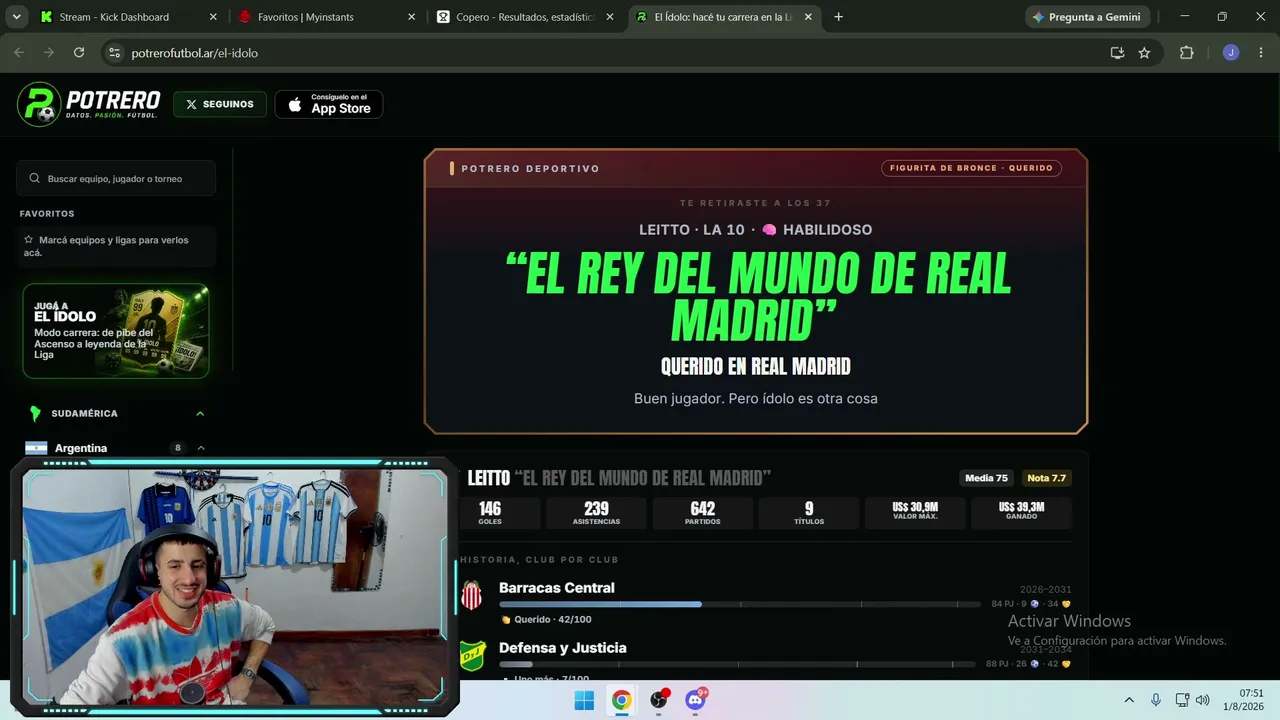The height and width of the screenshot is (720, 1280).
Task: Focus the team, player or tournament search field
Action: pos(116,178)
